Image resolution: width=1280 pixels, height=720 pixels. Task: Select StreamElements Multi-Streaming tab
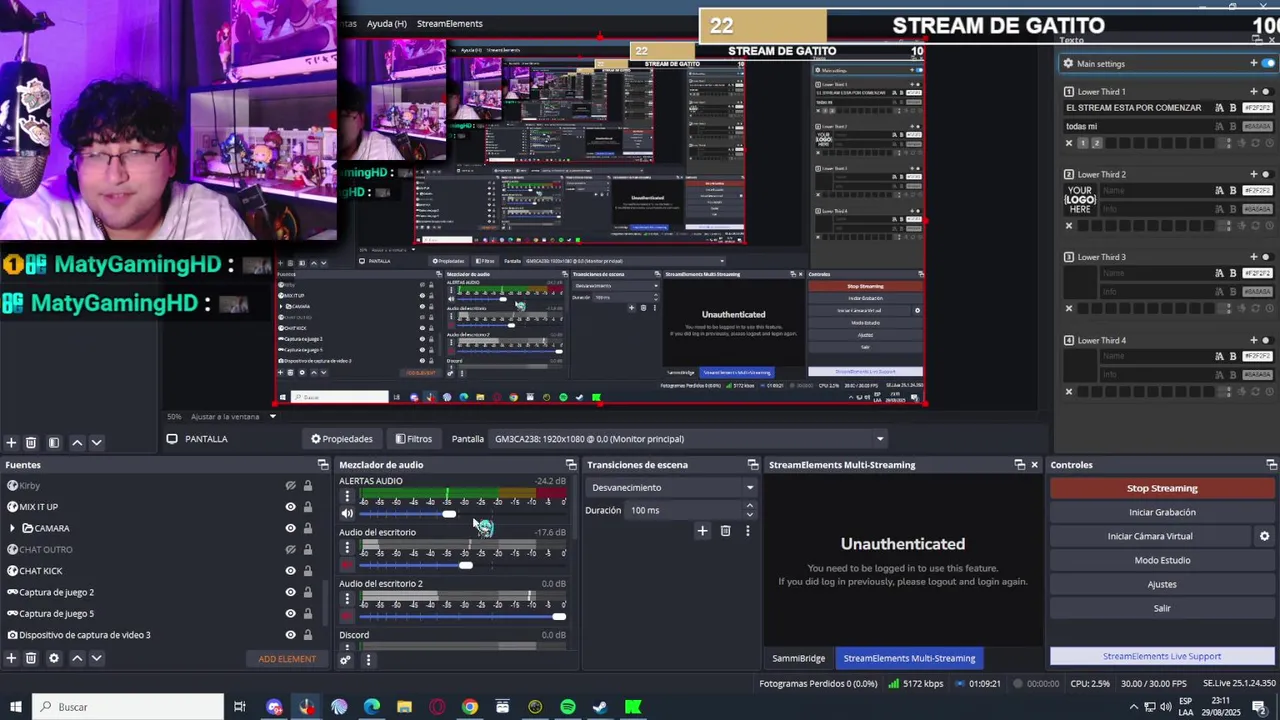point(909,658)
